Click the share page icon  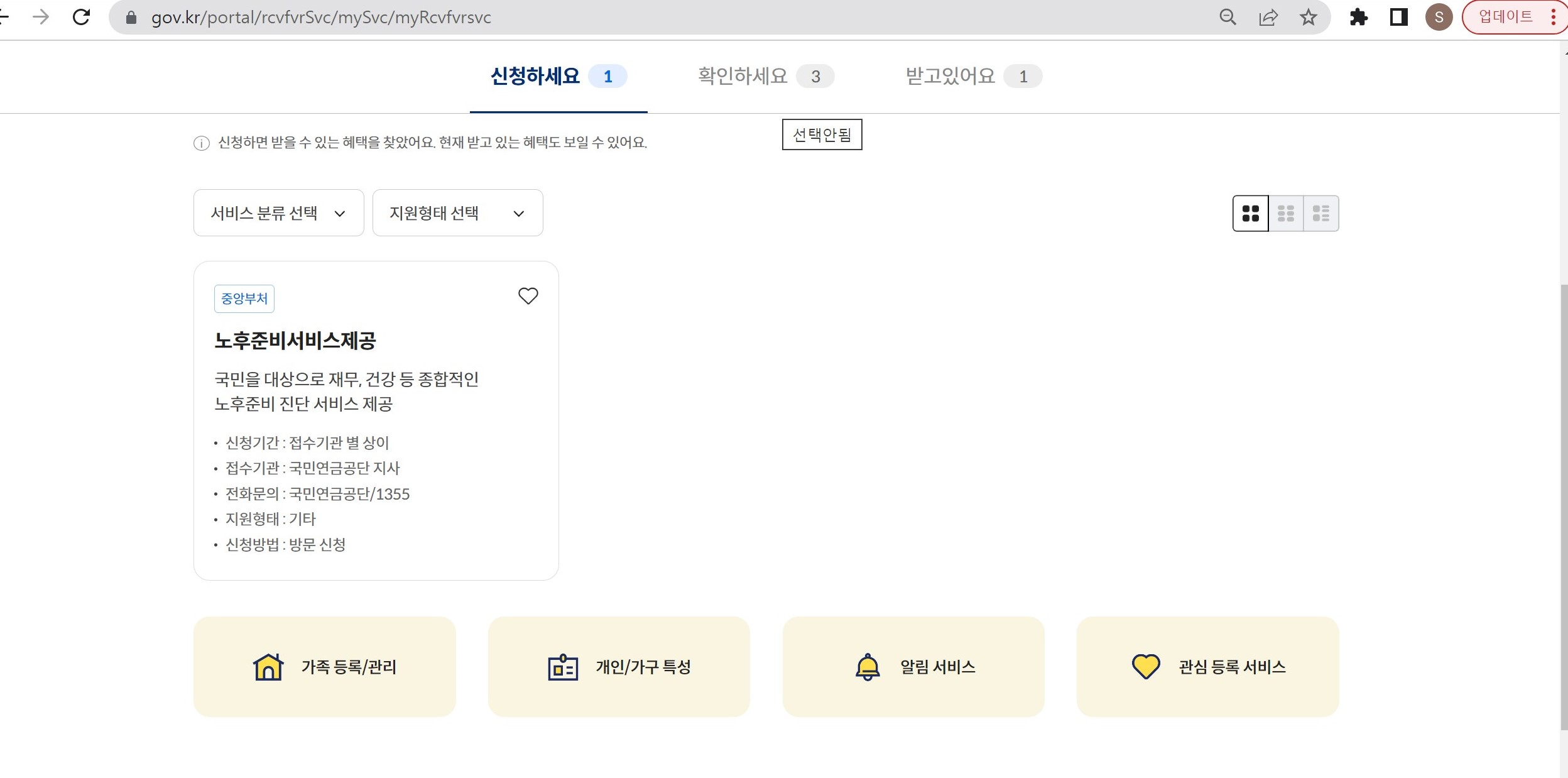click(x=1268, y=17)
